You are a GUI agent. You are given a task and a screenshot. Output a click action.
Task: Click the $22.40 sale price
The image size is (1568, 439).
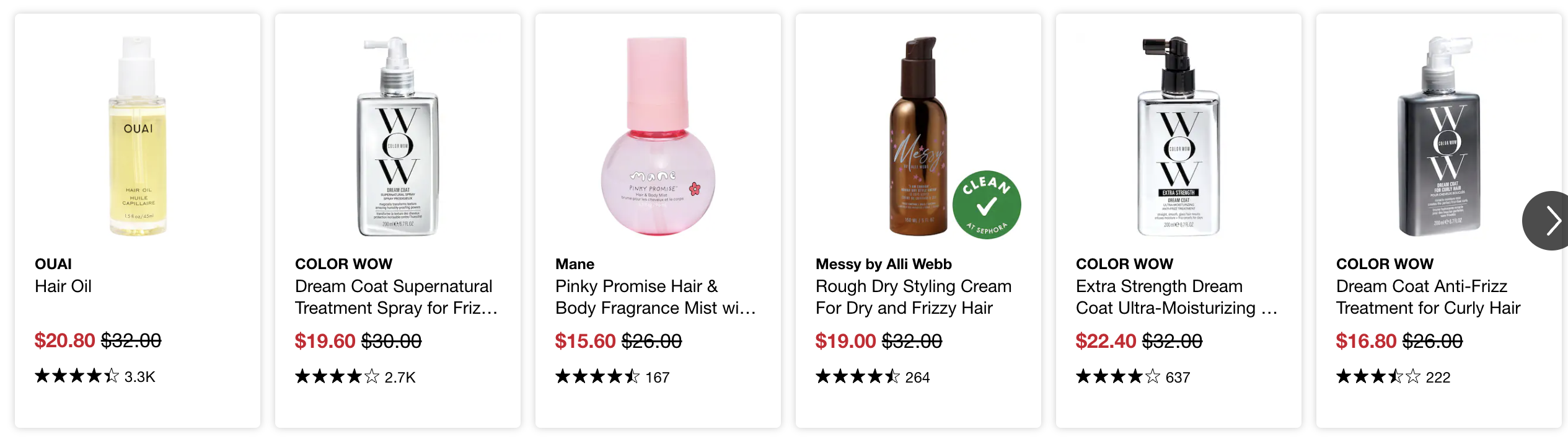pyautogui.click(x=1106, y=341)
